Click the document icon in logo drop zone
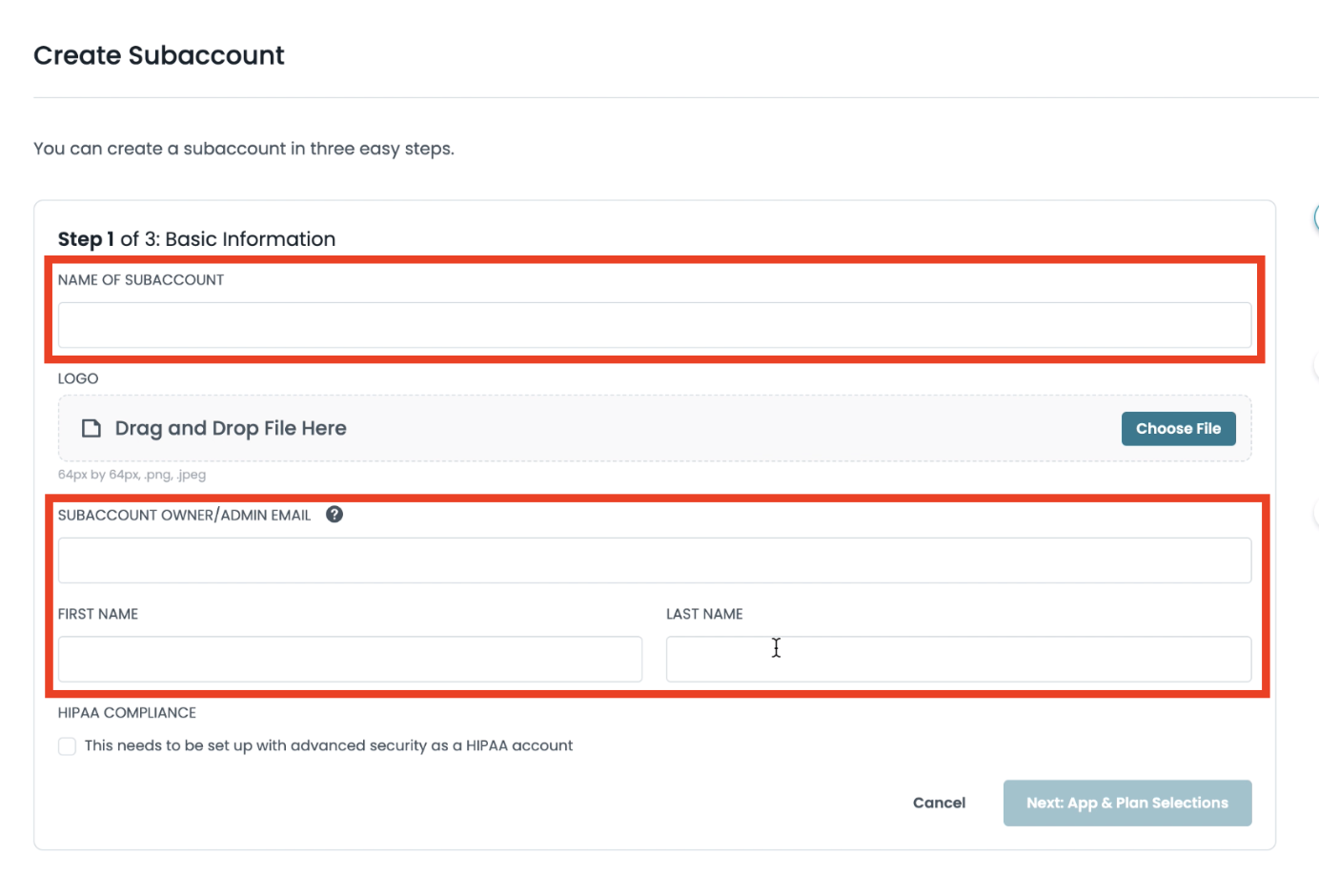This screenshot has width=1319, height=896. pos(91,428)
